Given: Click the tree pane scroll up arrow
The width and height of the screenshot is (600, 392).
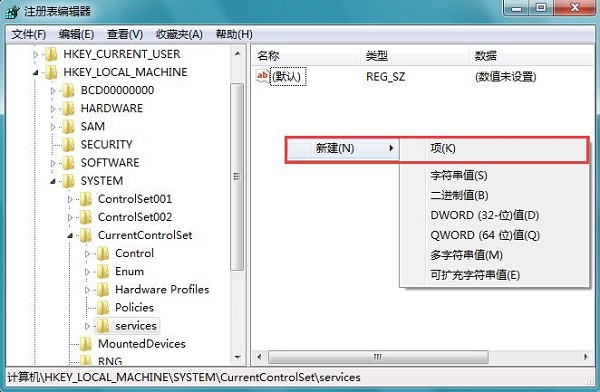Looking at the screenshot, I should (237, 54).
